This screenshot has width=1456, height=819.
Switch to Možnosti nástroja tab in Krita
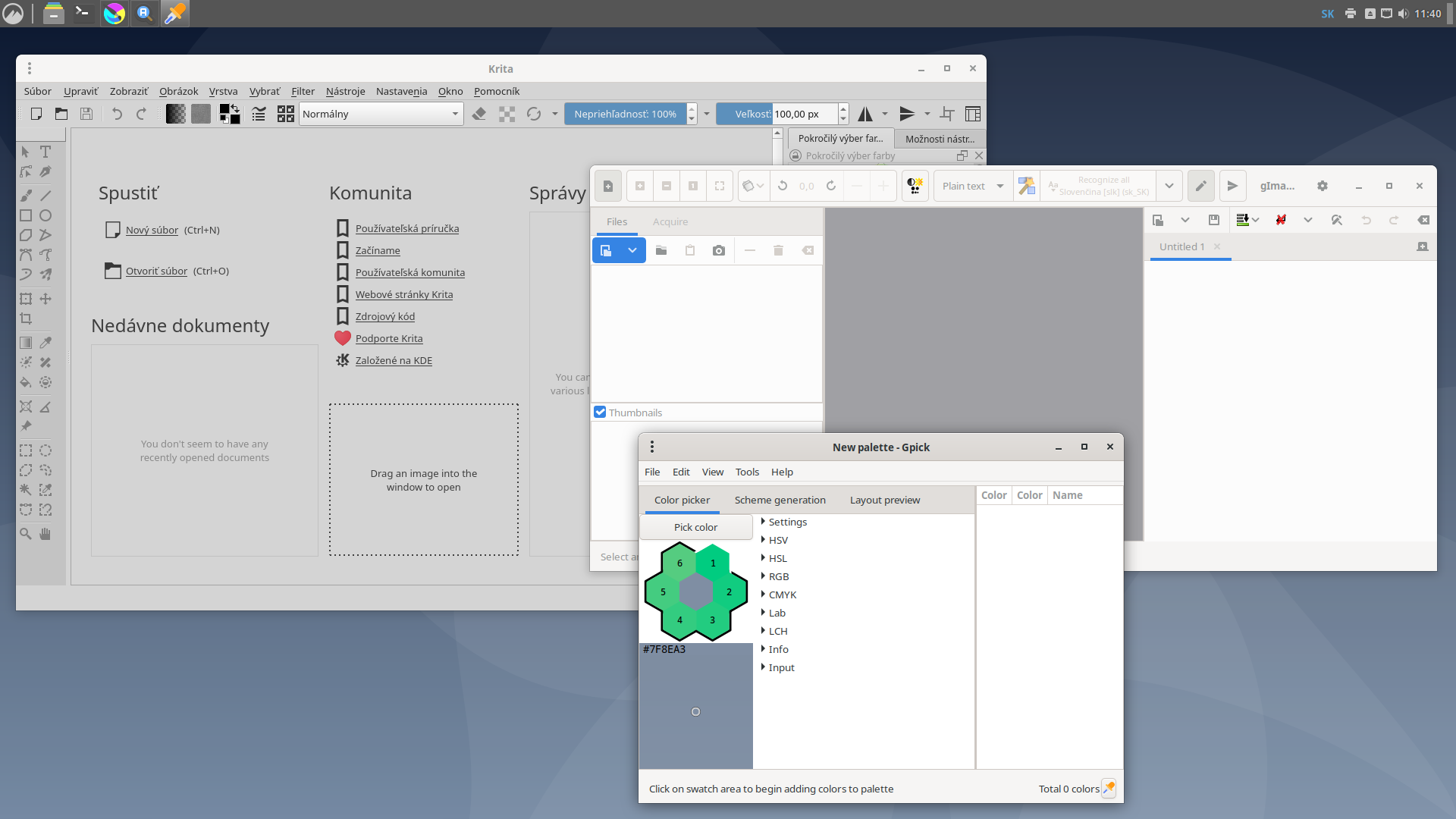point(940,139)
